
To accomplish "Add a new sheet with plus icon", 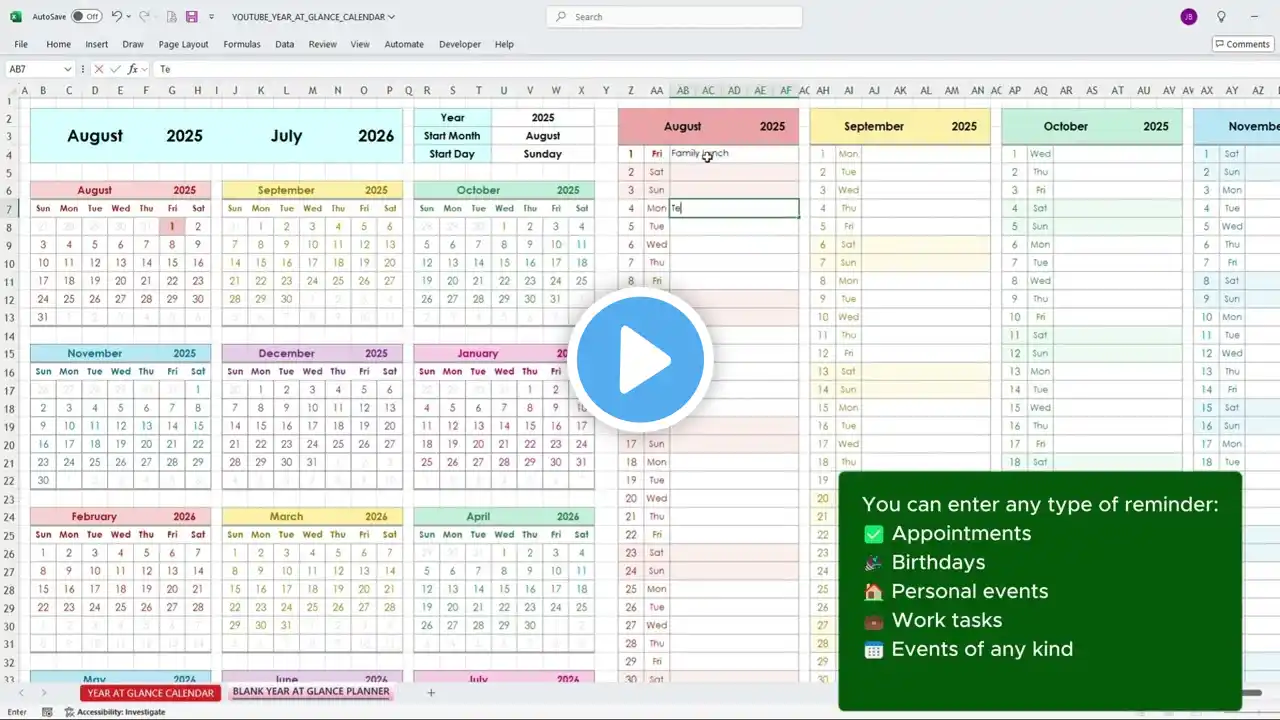I will tap(431, 693).
